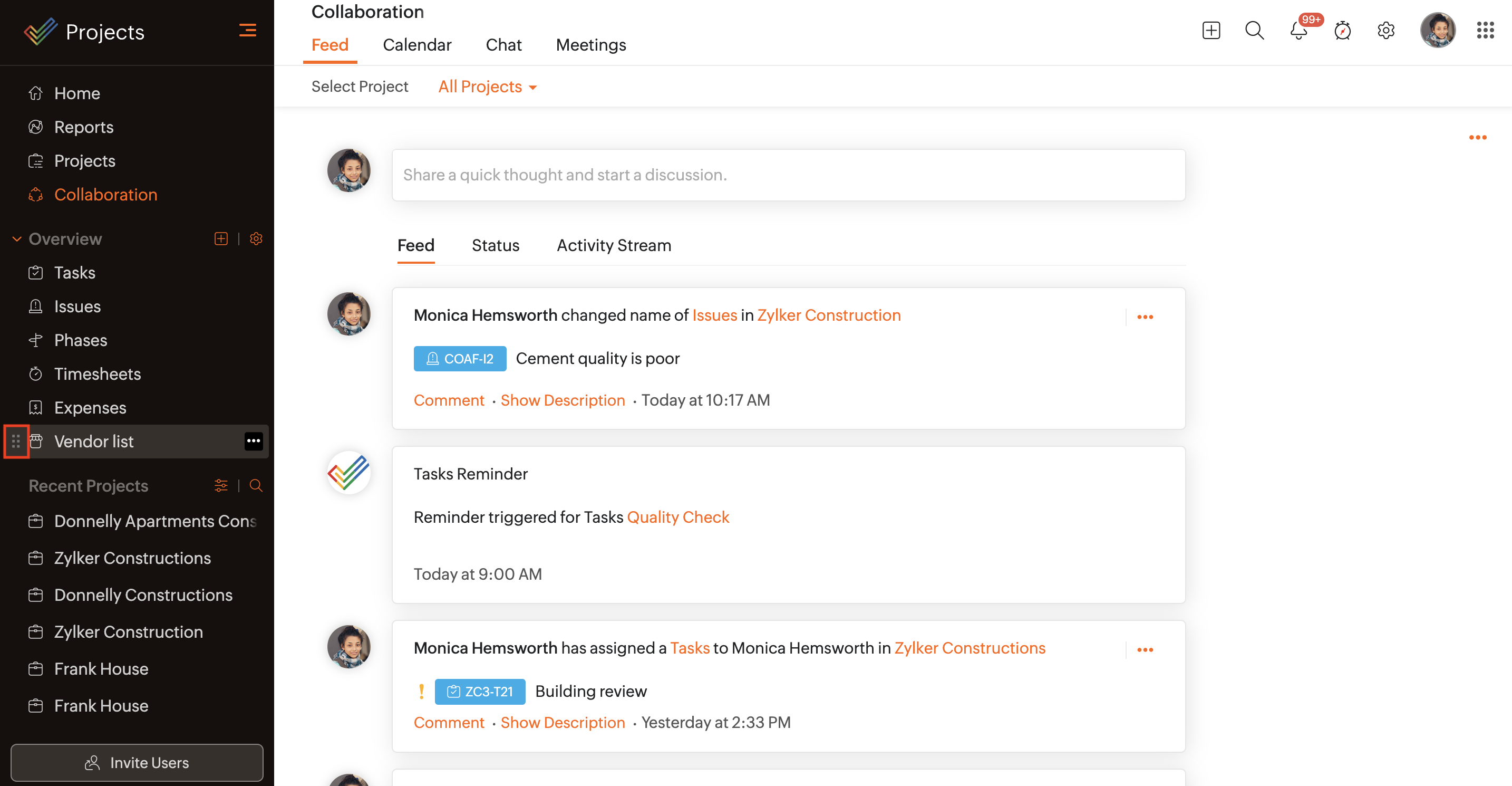Click the notifications bell icon

coord(1298,31)
